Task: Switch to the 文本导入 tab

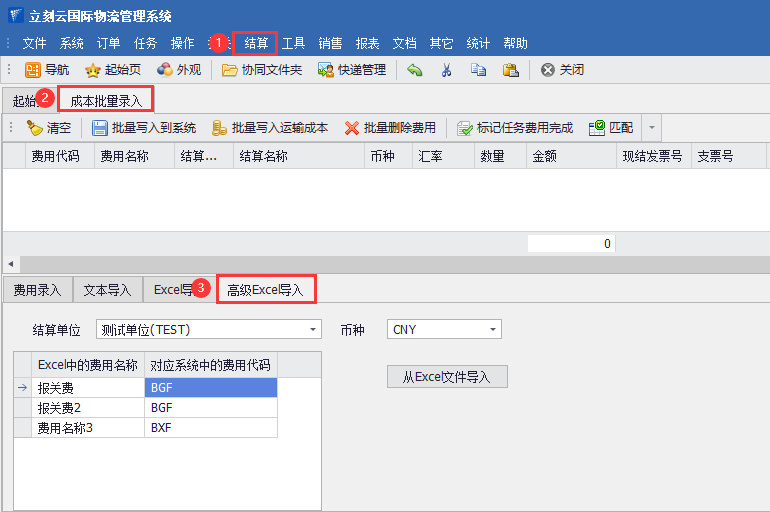Action: tap(107, 290)
